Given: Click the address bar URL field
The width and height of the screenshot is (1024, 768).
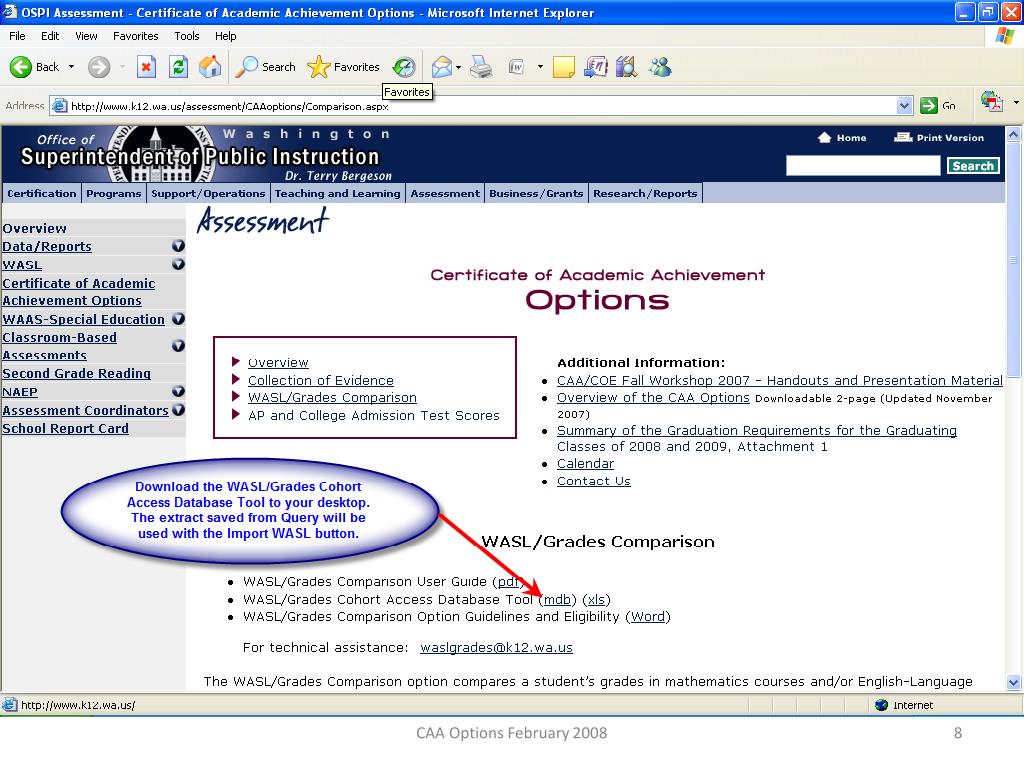Looking at the screenshot, I should [x=482, y=106].
